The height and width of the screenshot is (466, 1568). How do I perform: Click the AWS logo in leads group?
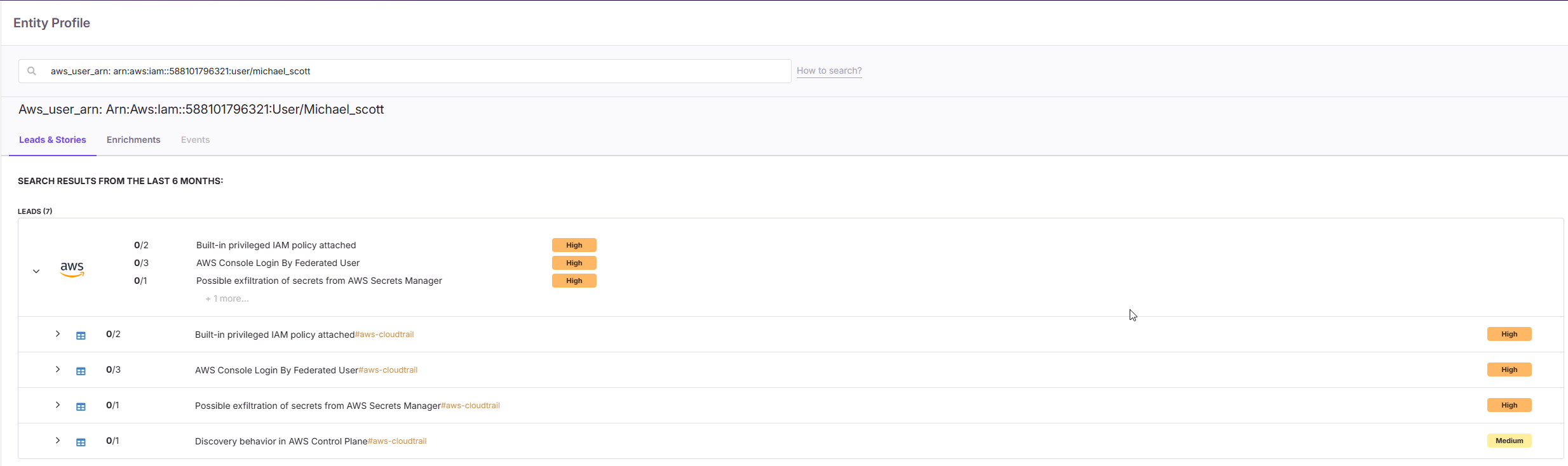point(72,269)
